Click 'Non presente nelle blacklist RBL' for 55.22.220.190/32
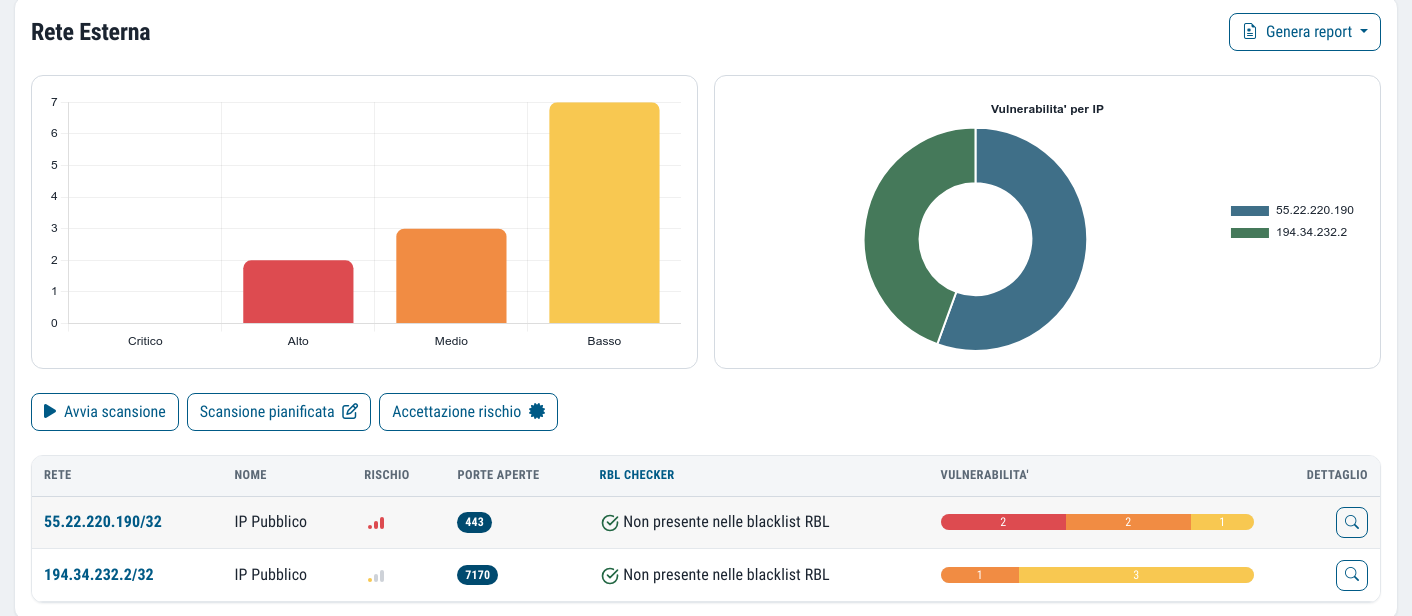1412x616 pixels. (726, 522)
